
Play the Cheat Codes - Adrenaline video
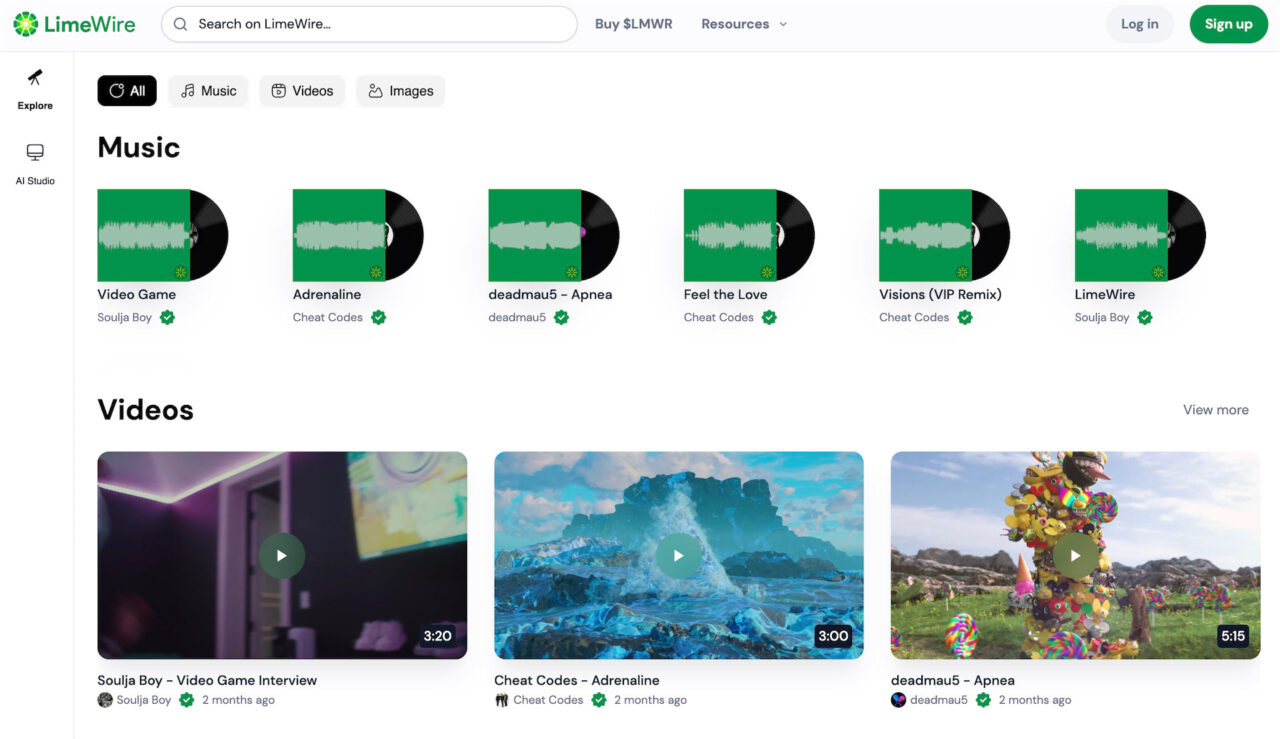pos(678,555)
